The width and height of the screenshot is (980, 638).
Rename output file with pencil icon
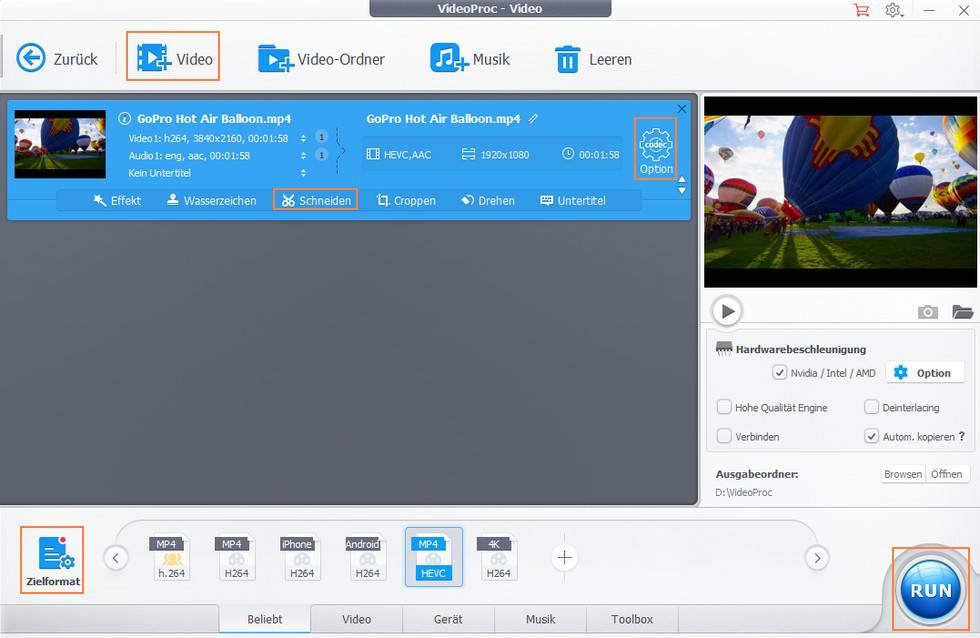pyautogui.click(x=532, y=119)
